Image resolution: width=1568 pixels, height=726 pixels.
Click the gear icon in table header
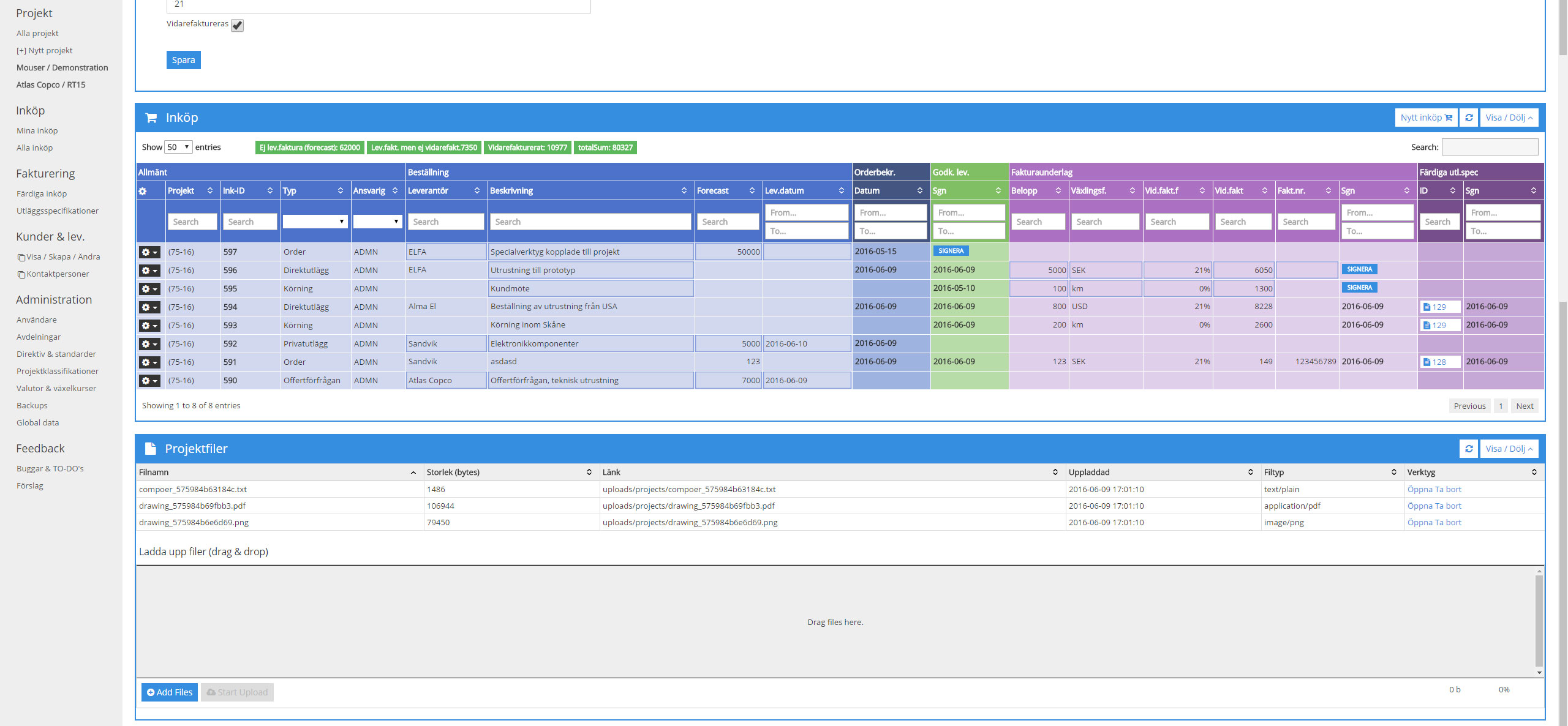coord(143,191)
